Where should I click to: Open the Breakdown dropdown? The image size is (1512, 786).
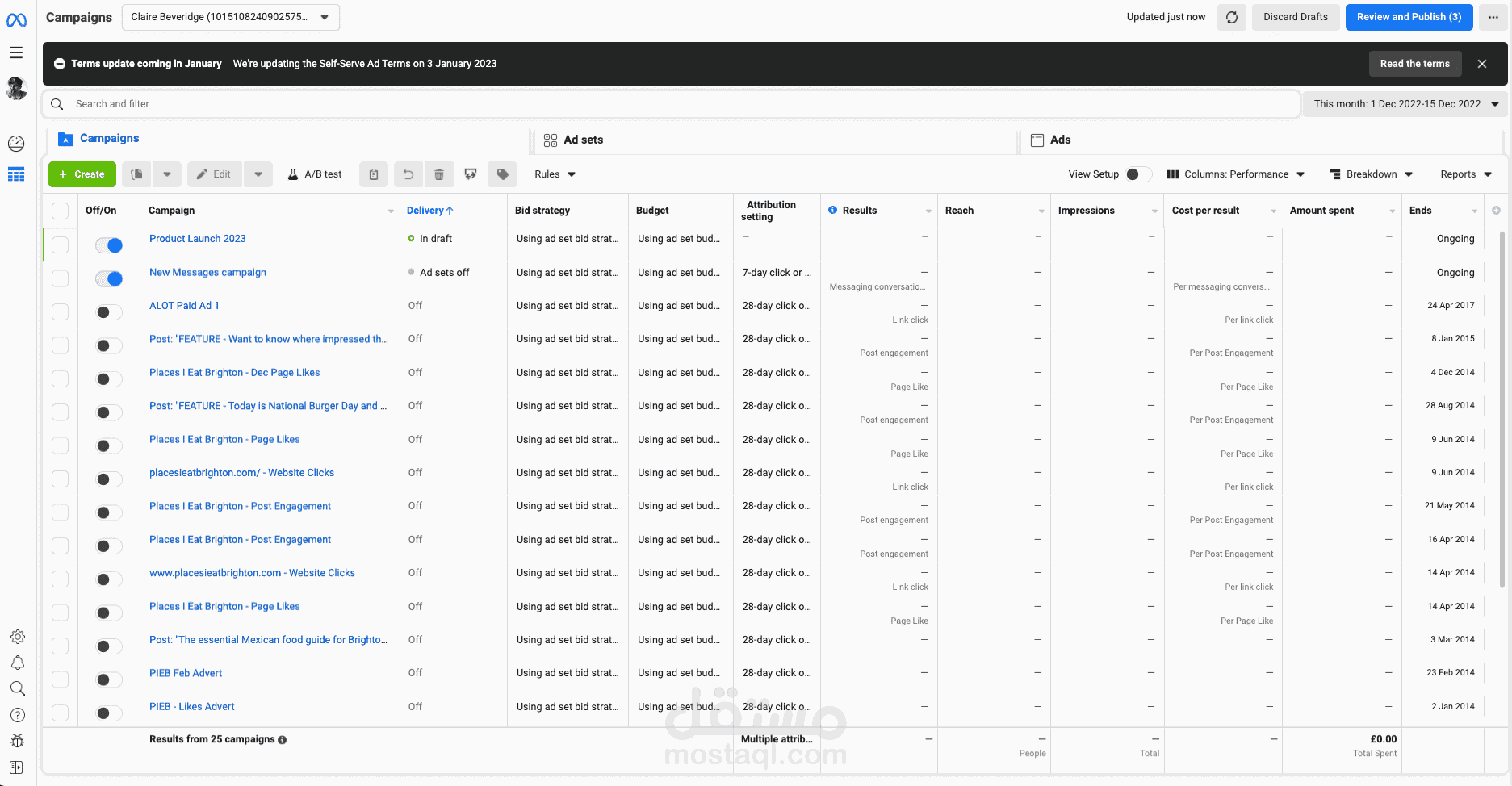click(1372, 174)
